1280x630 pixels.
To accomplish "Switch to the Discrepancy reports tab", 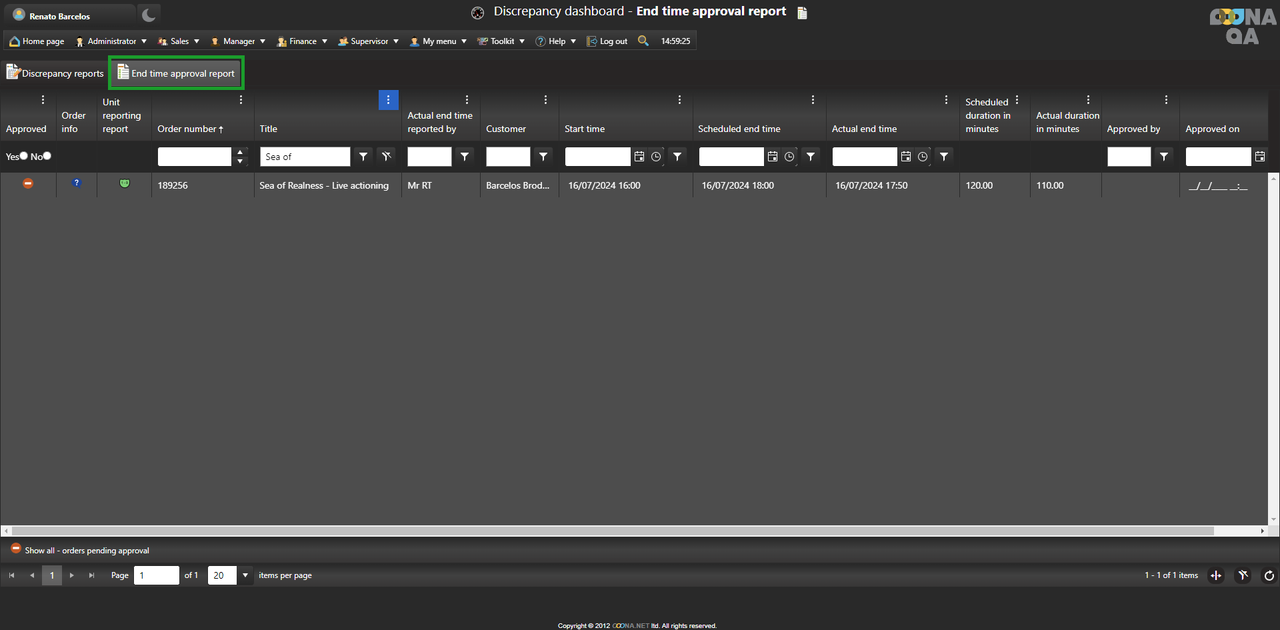I will coord(55,73).
